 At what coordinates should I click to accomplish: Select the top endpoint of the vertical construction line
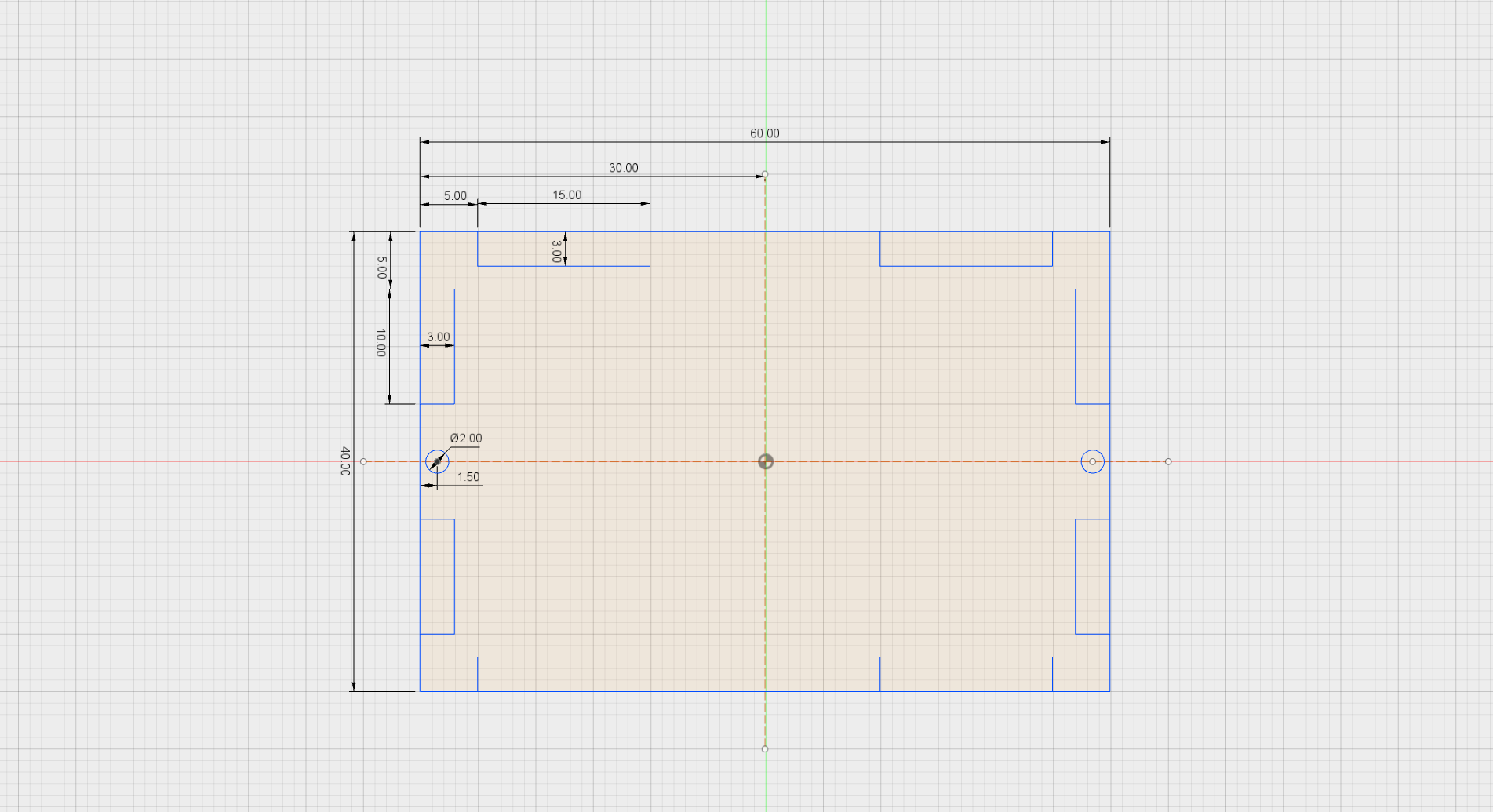pos(765,174)
